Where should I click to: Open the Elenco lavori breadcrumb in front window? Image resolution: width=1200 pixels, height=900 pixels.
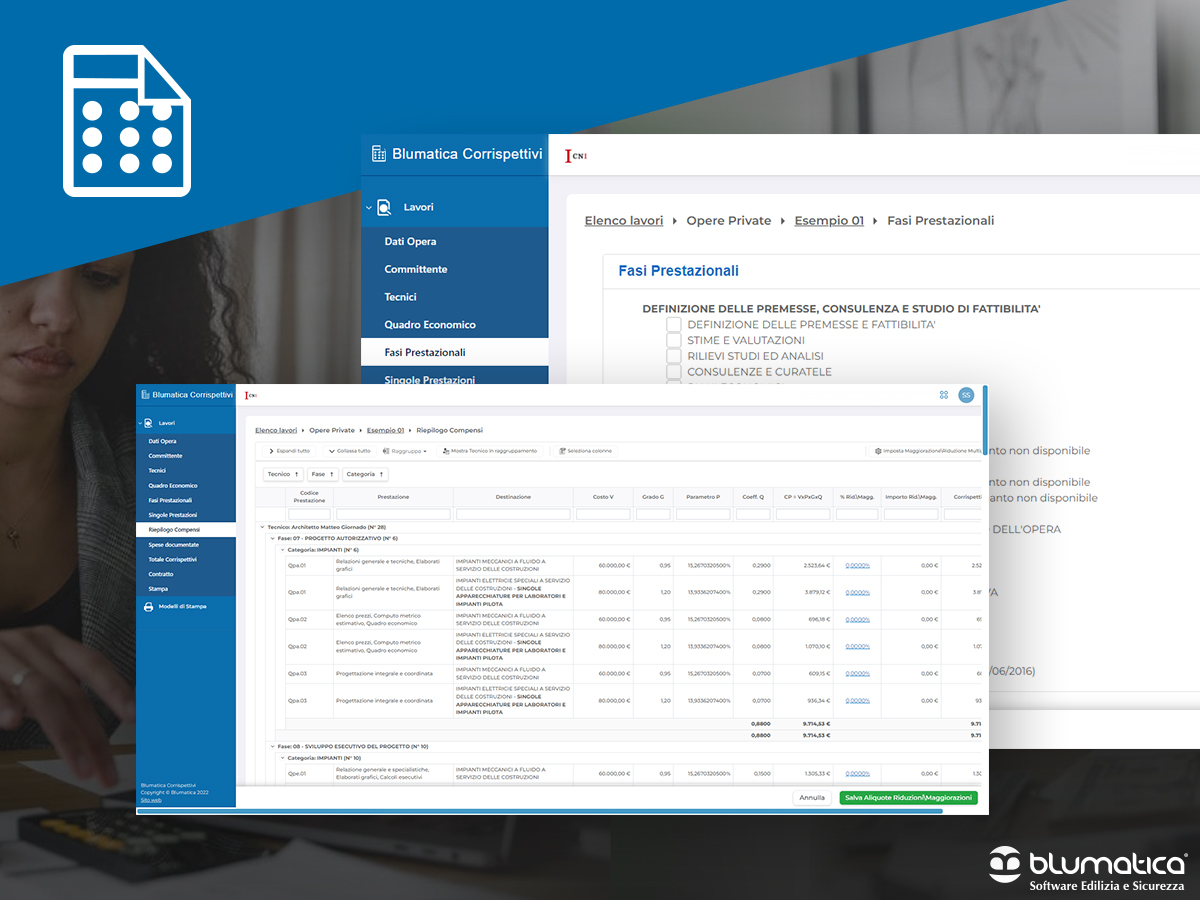point(276,430)
